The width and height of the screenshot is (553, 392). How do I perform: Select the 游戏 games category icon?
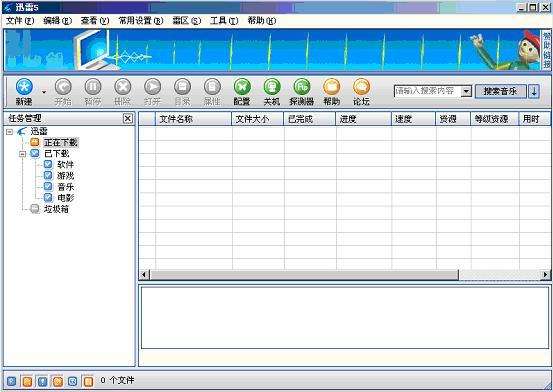tap(48, 175)
